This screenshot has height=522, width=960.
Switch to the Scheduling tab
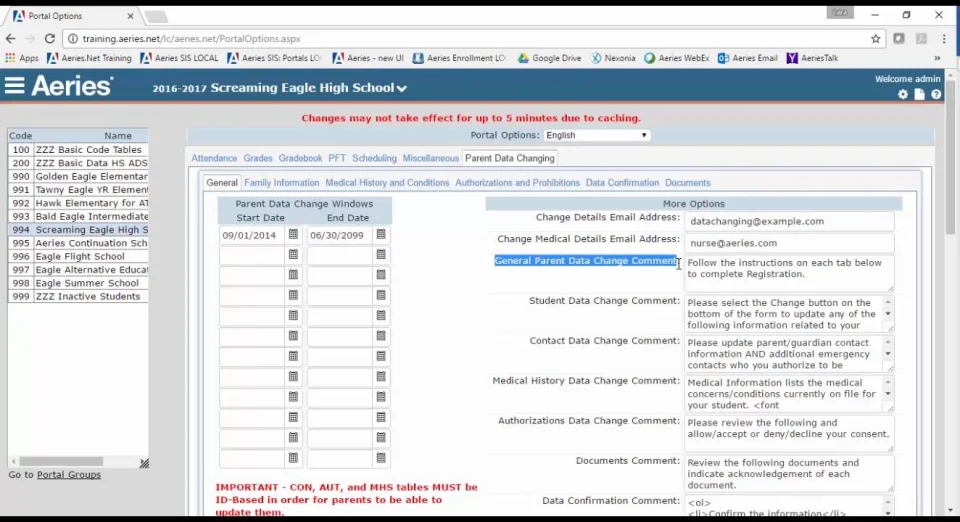click(x=374, y=158)
